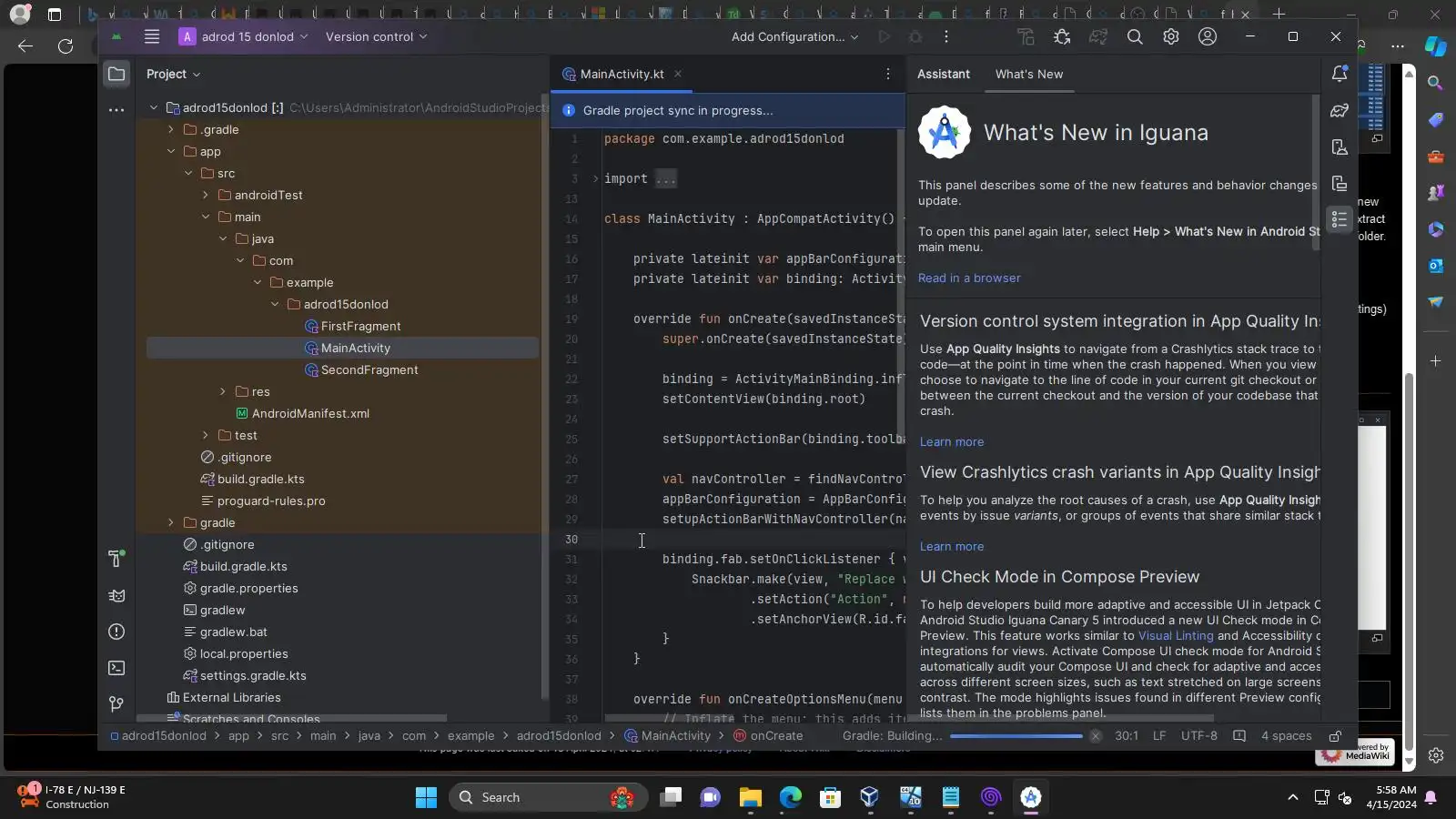This screenshot has width=1456, height=819.
Task: Open the Running Devices tool window
Action: (1340, 183)
